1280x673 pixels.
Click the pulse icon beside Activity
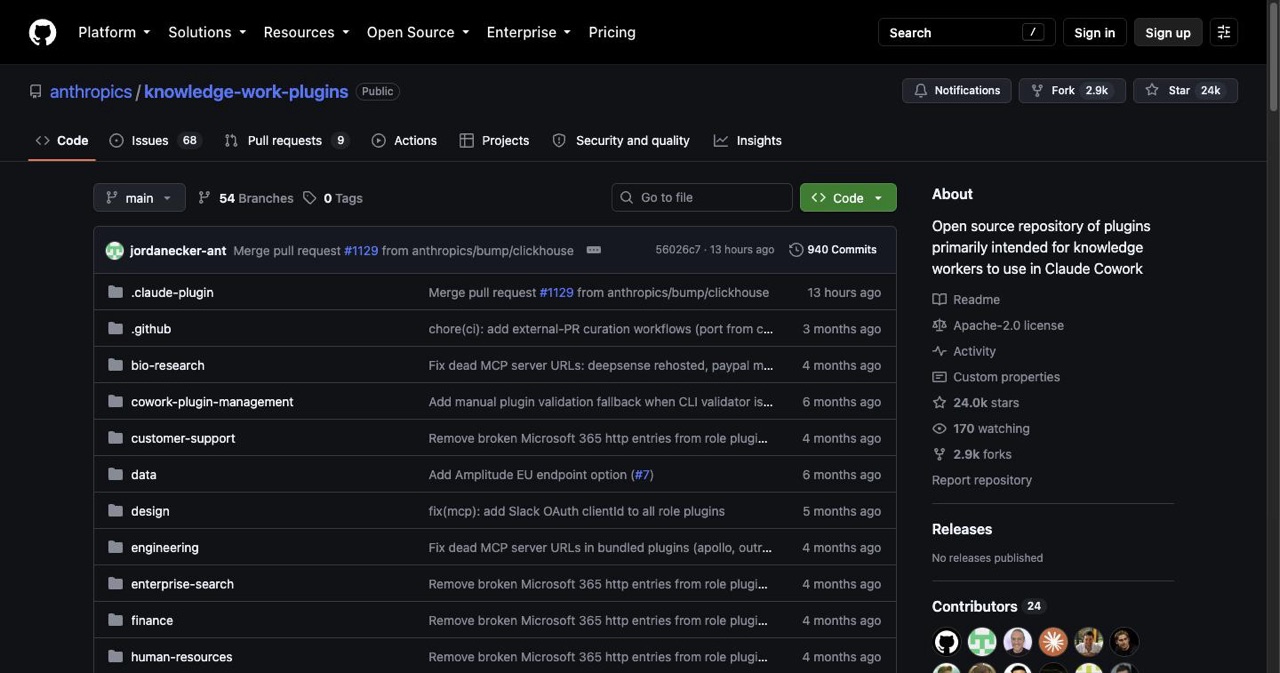click(x=939, y=351)
